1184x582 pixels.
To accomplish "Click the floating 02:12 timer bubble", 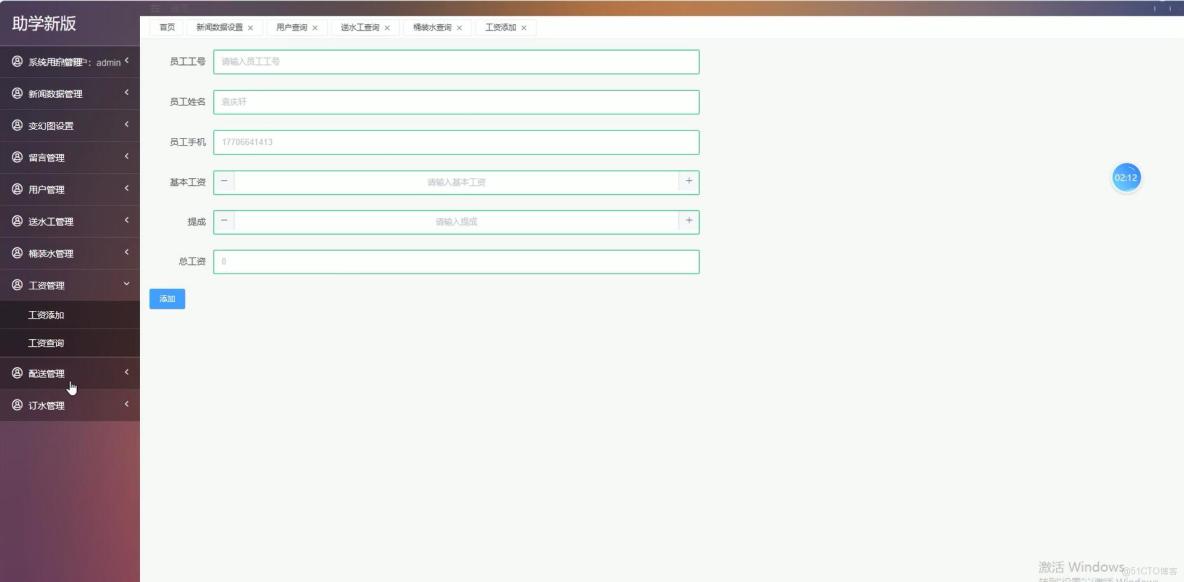I will click(1127, 178).
